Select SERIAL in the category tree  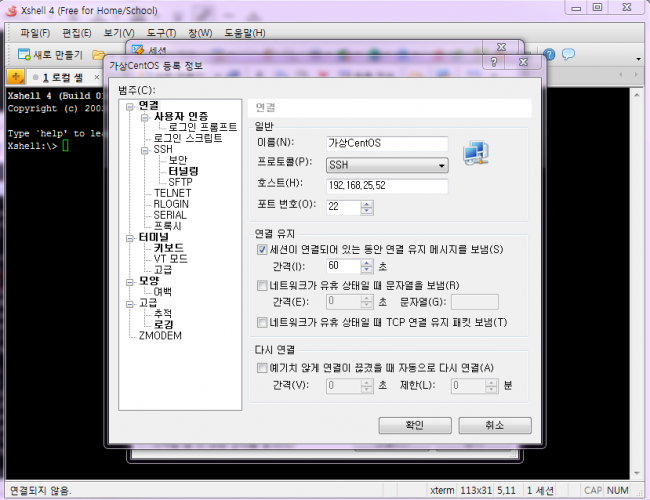[x=170, y=215]
